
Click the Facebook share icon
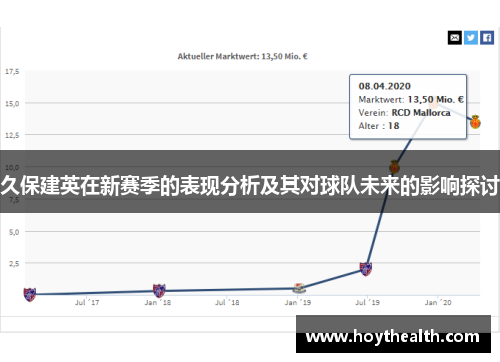487,38
